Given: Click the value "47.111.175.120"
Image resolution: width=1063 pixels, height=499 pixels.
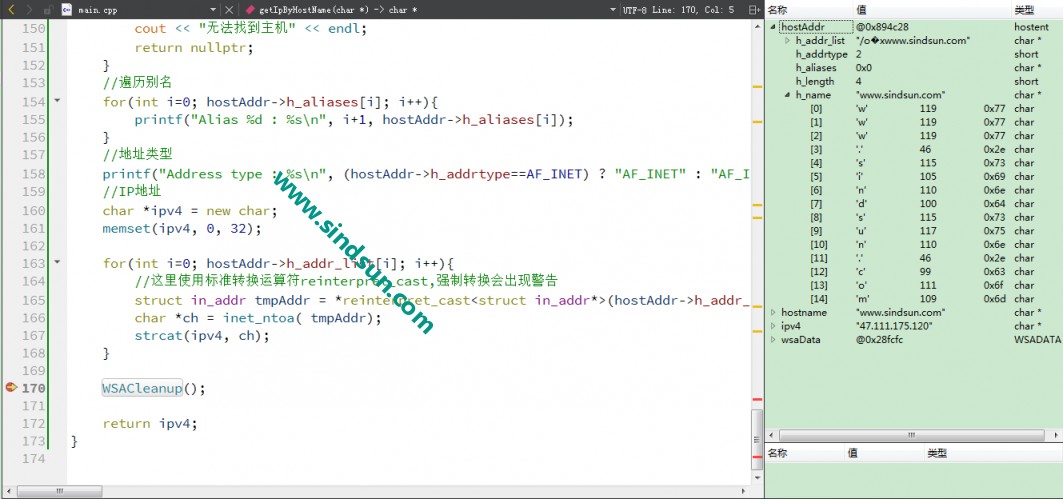Looking at the screenshot, I should [x=894, y=326].
